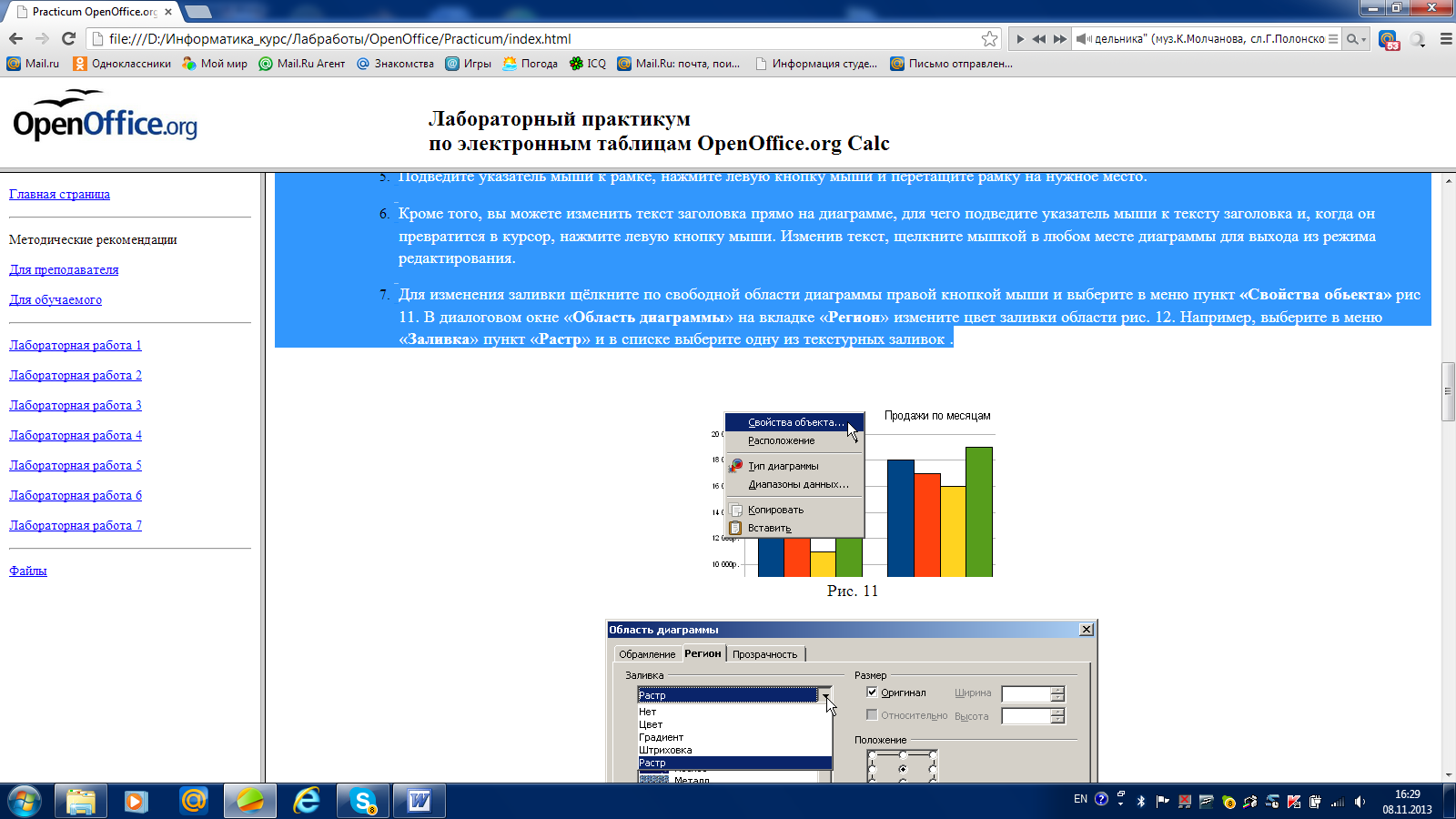1456x819 pixels.
Task: Switch to the Обрамление tab
Action: (647, 654)
